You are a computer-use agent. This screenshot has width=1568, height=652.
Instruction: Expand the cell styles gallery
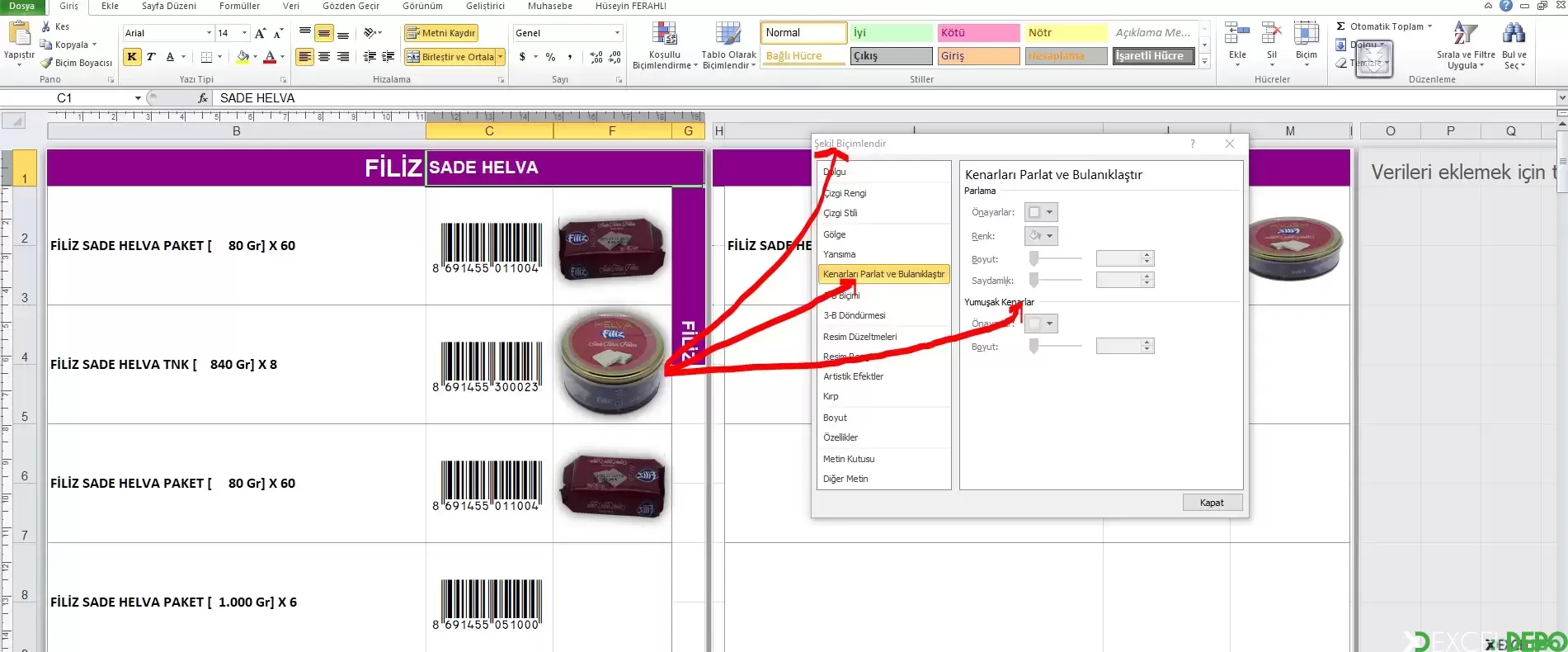1205,61
